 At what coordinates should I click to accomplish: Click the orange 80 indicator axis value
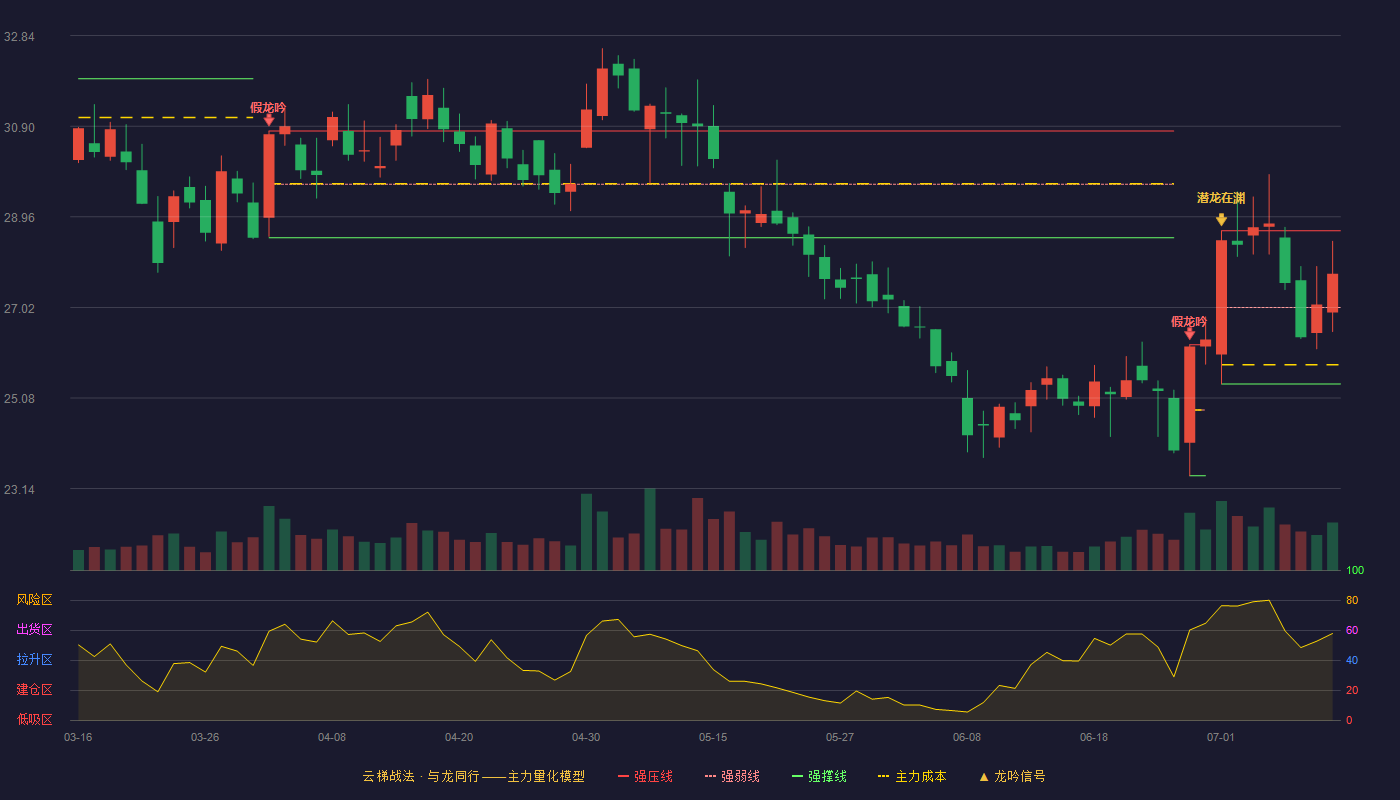click(x=1351, y=600)
